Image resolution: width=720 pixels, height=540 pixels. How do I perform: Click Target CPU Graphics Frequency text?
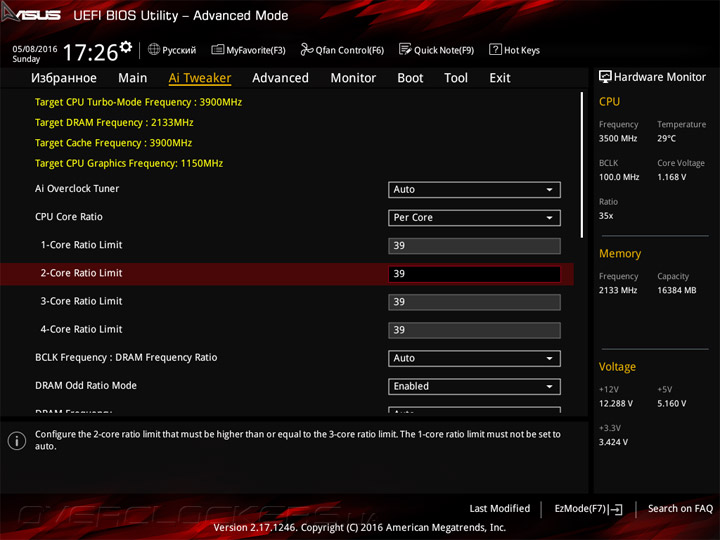pyautogui.click(x=129, y=163)
